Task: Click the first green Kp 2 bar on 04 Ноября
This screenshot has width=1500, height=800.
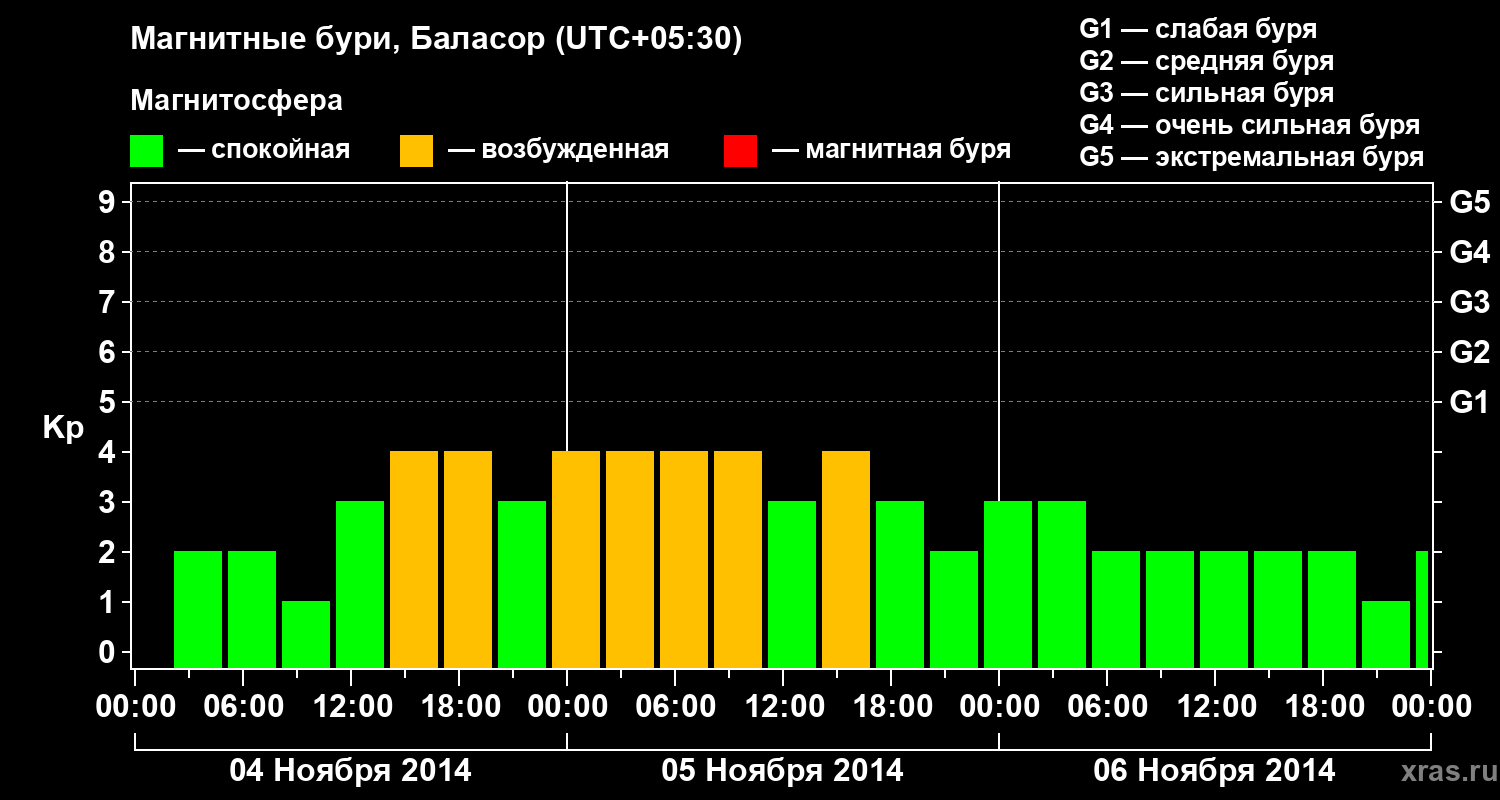Action: (x=198, y=609)
